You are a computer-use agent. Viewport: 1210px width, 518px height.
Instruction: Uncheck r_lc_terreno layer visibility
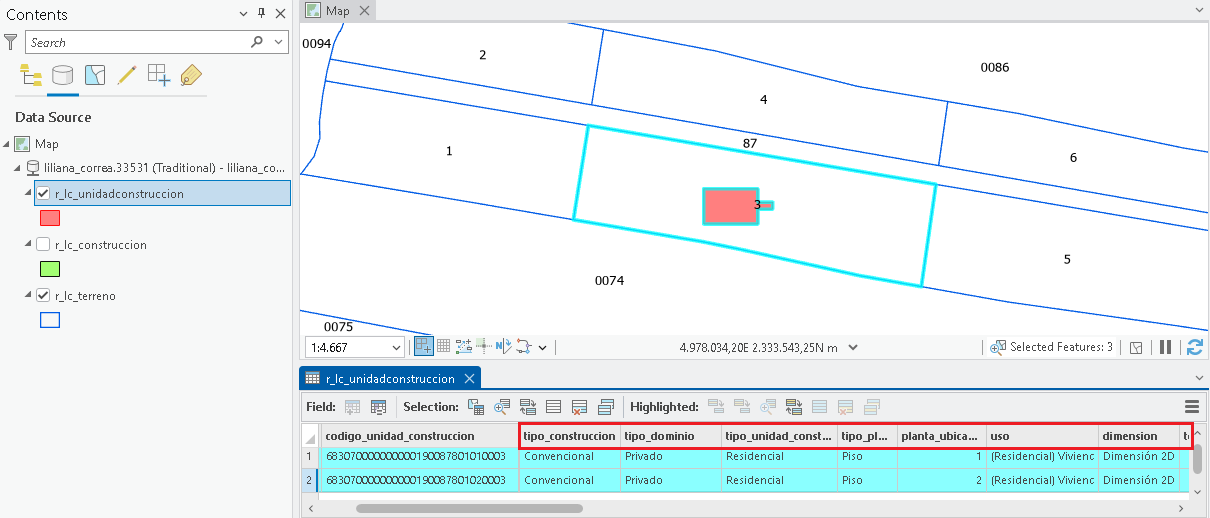click(43, 296)
